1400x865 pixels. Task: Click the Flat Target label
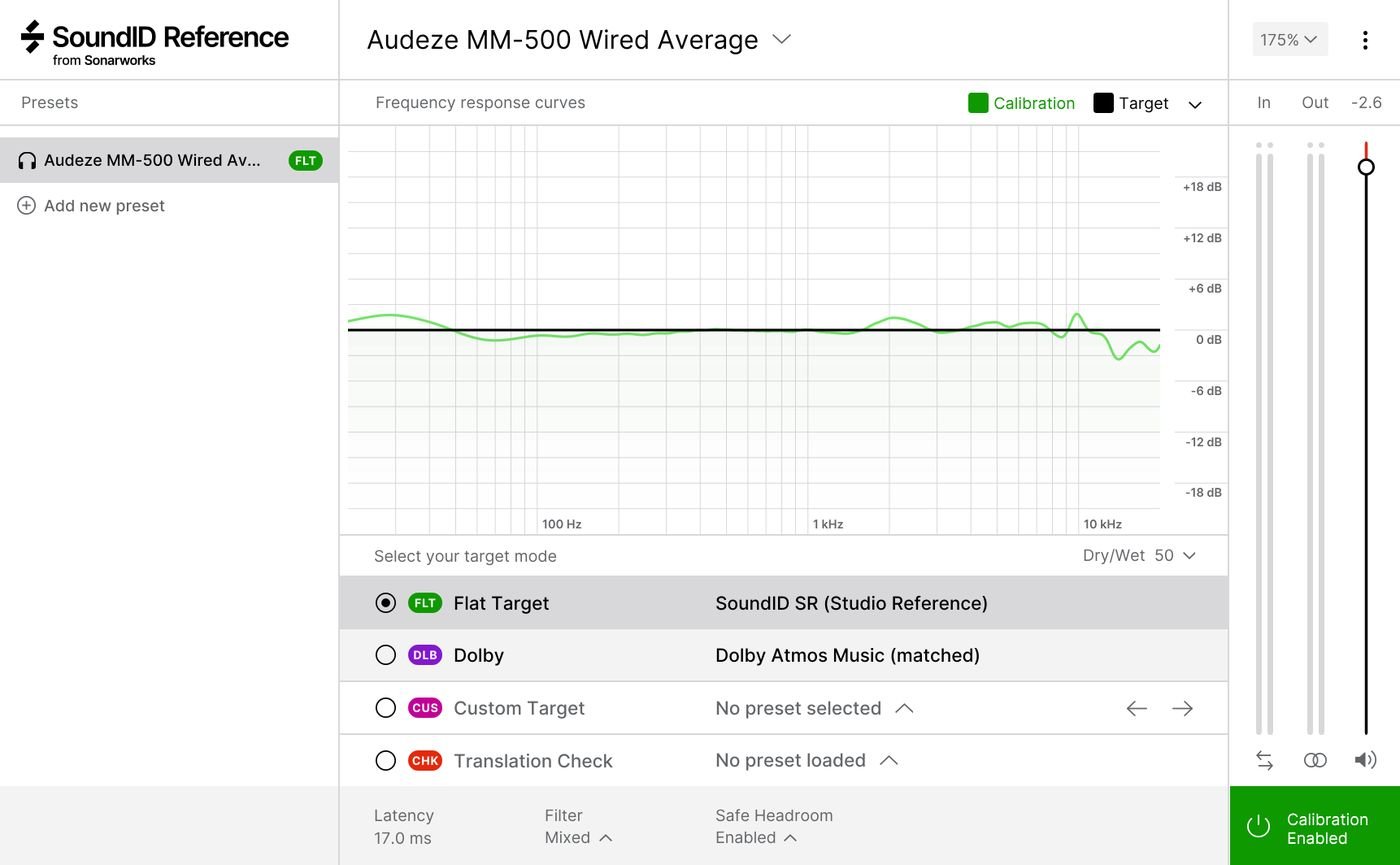point(501,603)
